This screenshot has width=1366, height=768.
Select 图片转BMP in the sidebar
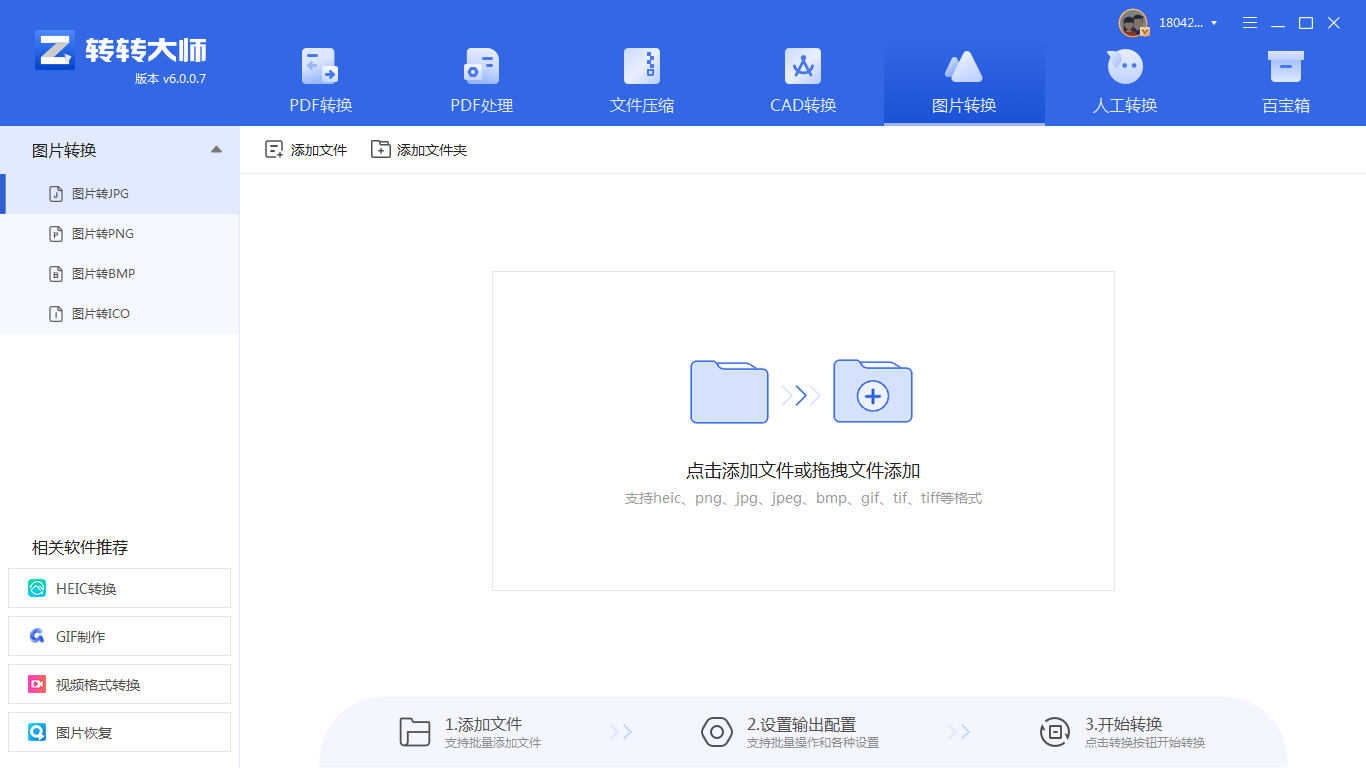click(x=120, y=274)
